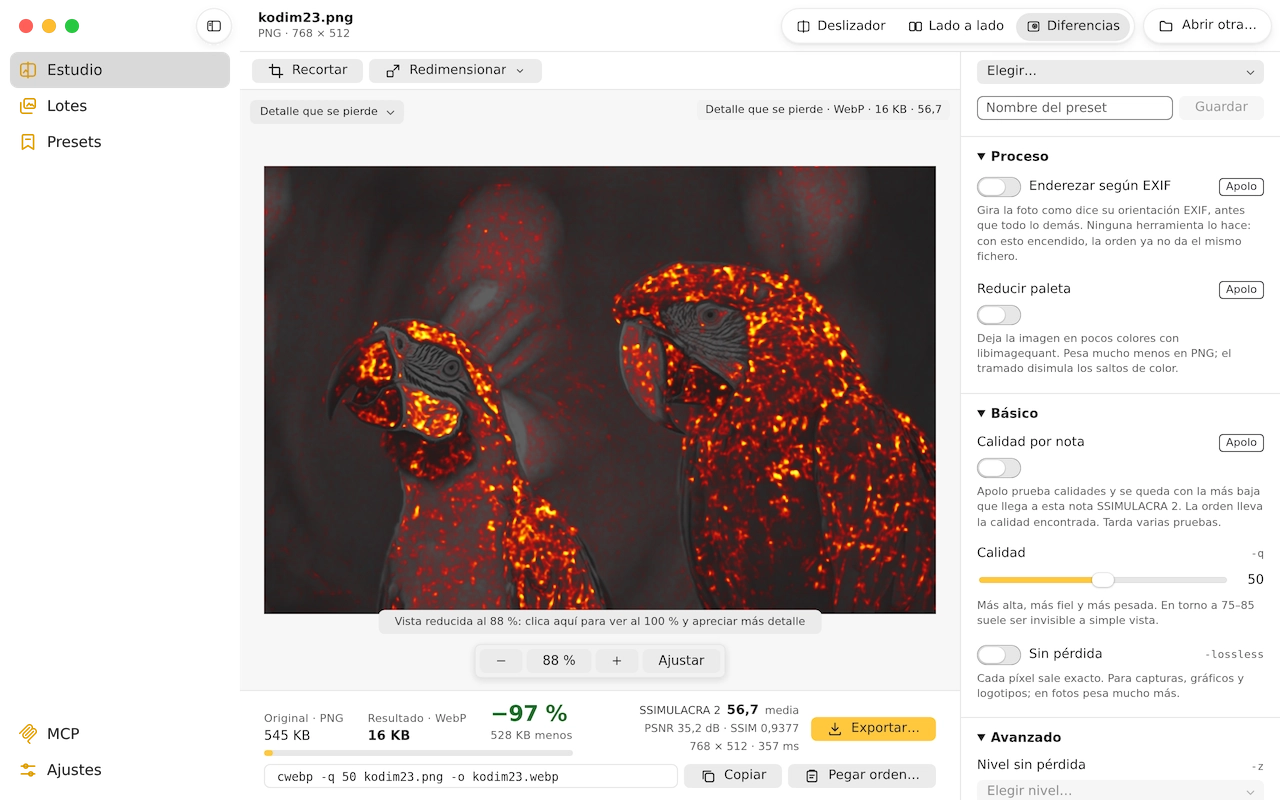
Task: Click the size comparison progress bar
Action: click(418, 753)
